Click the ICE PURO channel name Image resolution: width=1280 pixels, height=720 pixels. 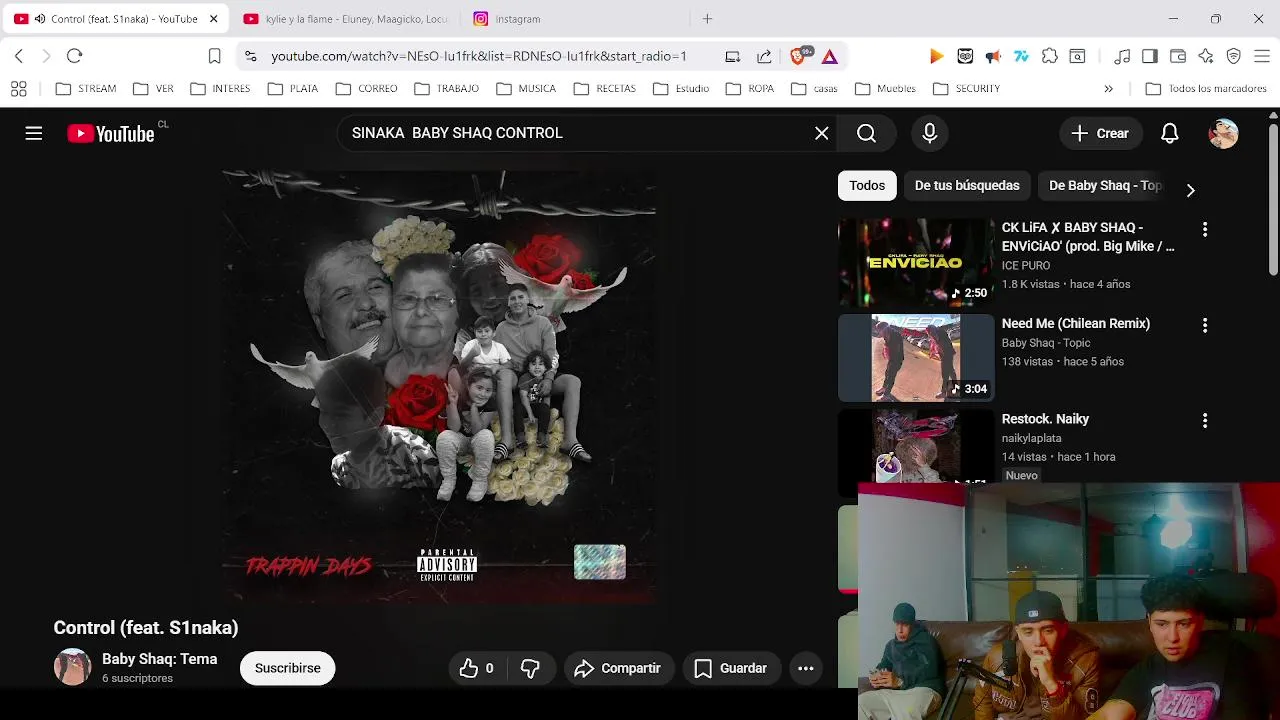1026,266
